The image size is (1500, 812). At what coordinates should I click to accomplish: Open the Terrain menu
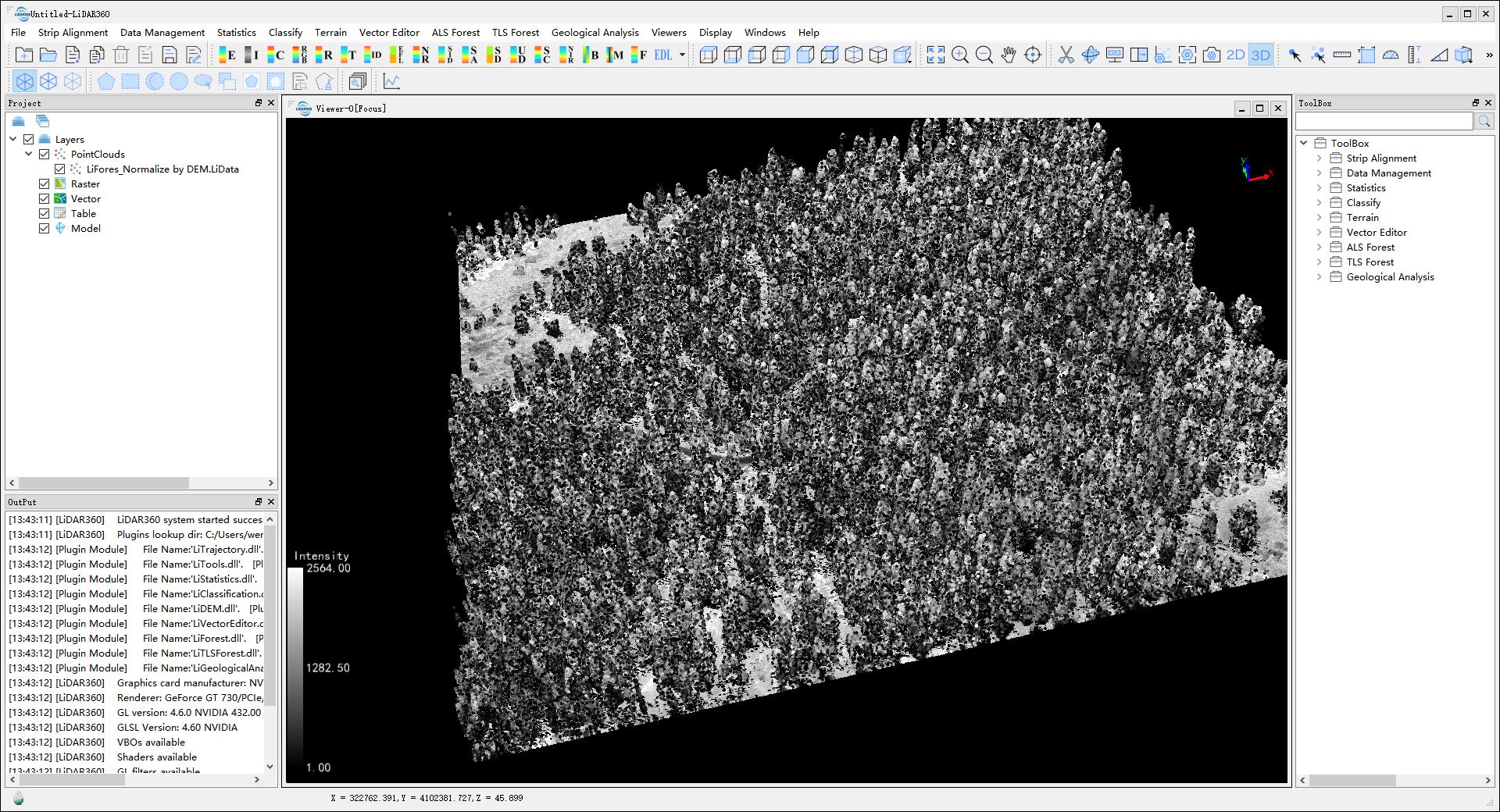click(x=330, y=33)
